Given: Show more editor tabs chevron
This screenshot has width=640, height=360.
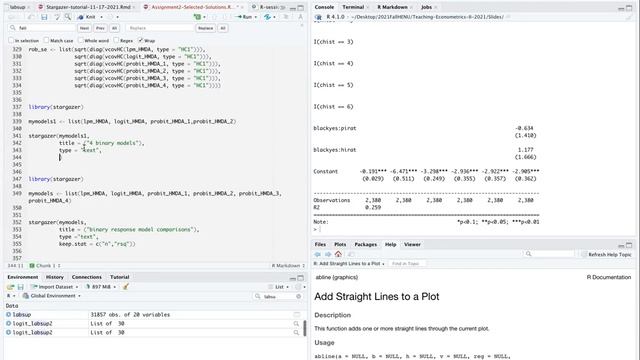Looking at the screenshot, I should (283, 7).
